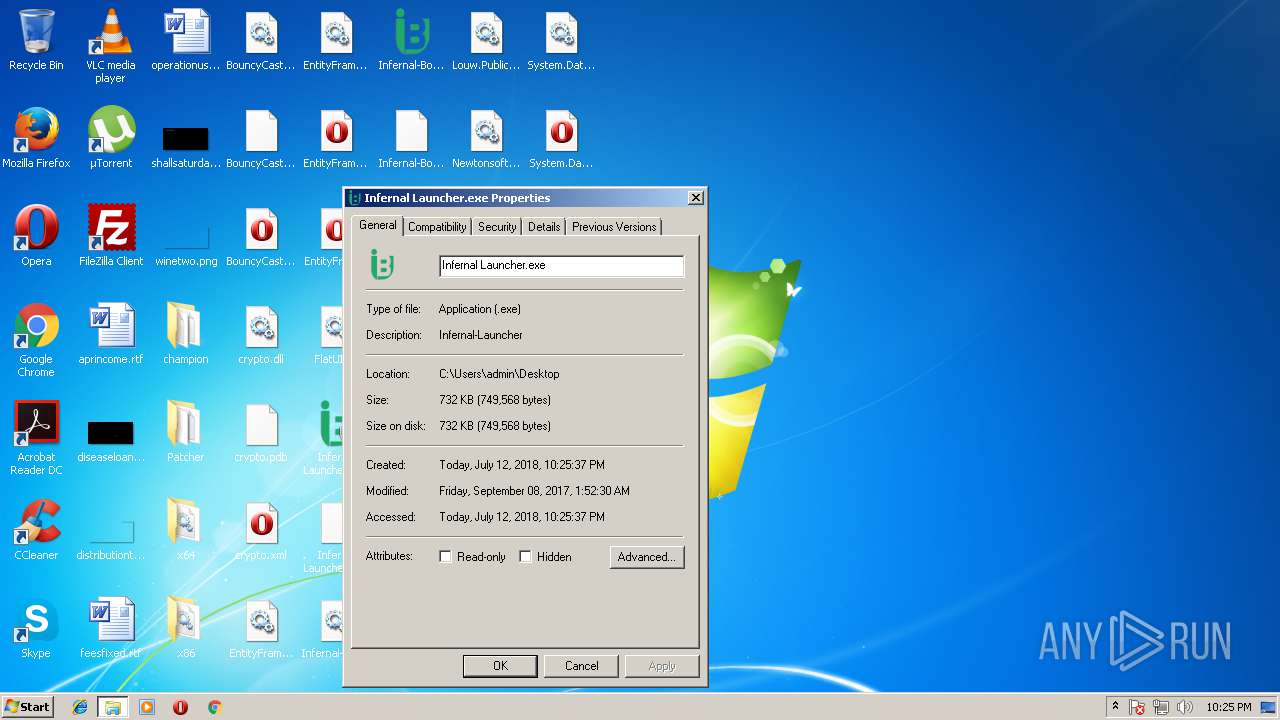Open the Recycle Bin desktop icon
This screenshot has width=1280, height=720.
pyautogui.click(x=36, y=40)
